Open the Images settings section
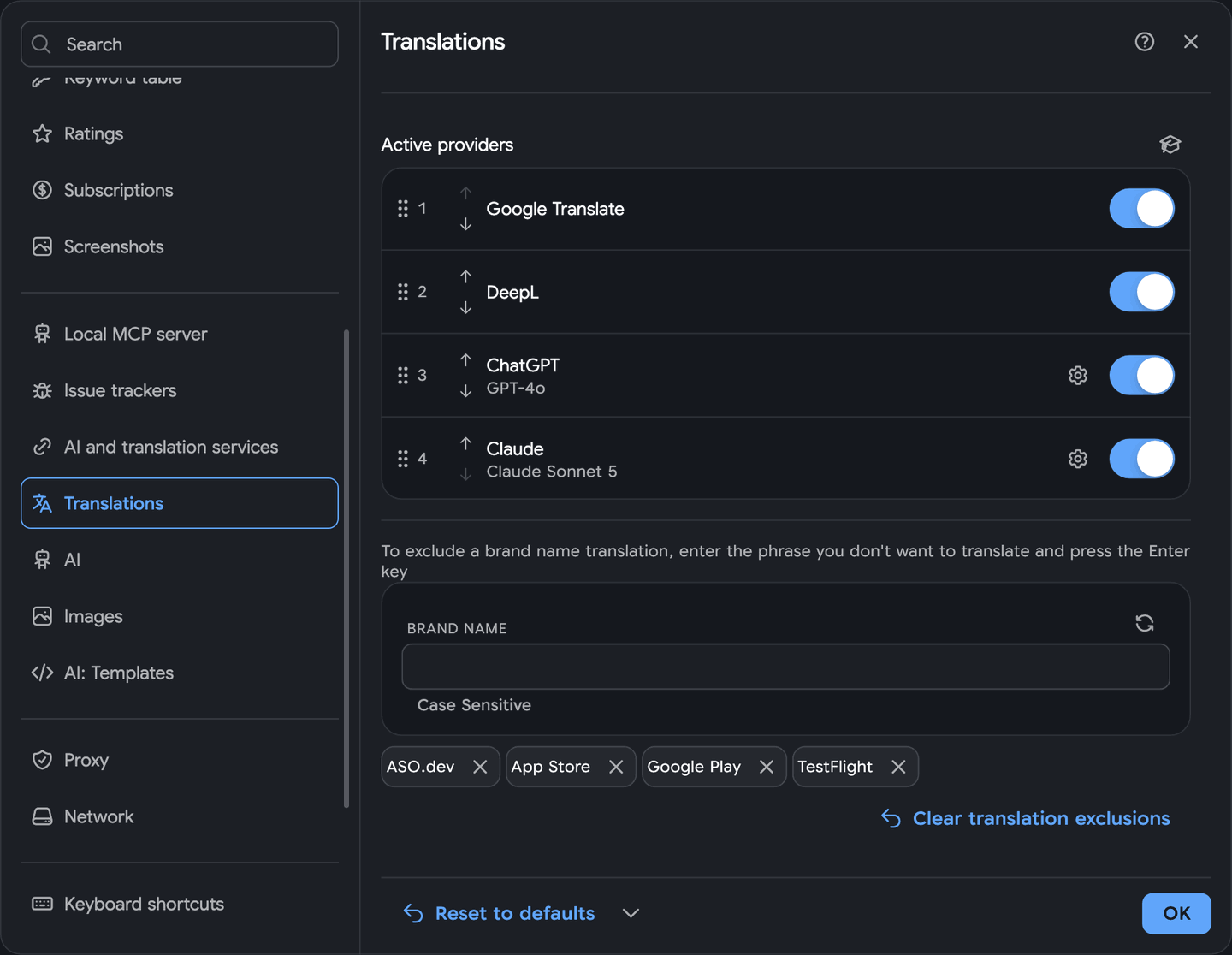This screenshot has height=955, width=1232. pos(180,616)
